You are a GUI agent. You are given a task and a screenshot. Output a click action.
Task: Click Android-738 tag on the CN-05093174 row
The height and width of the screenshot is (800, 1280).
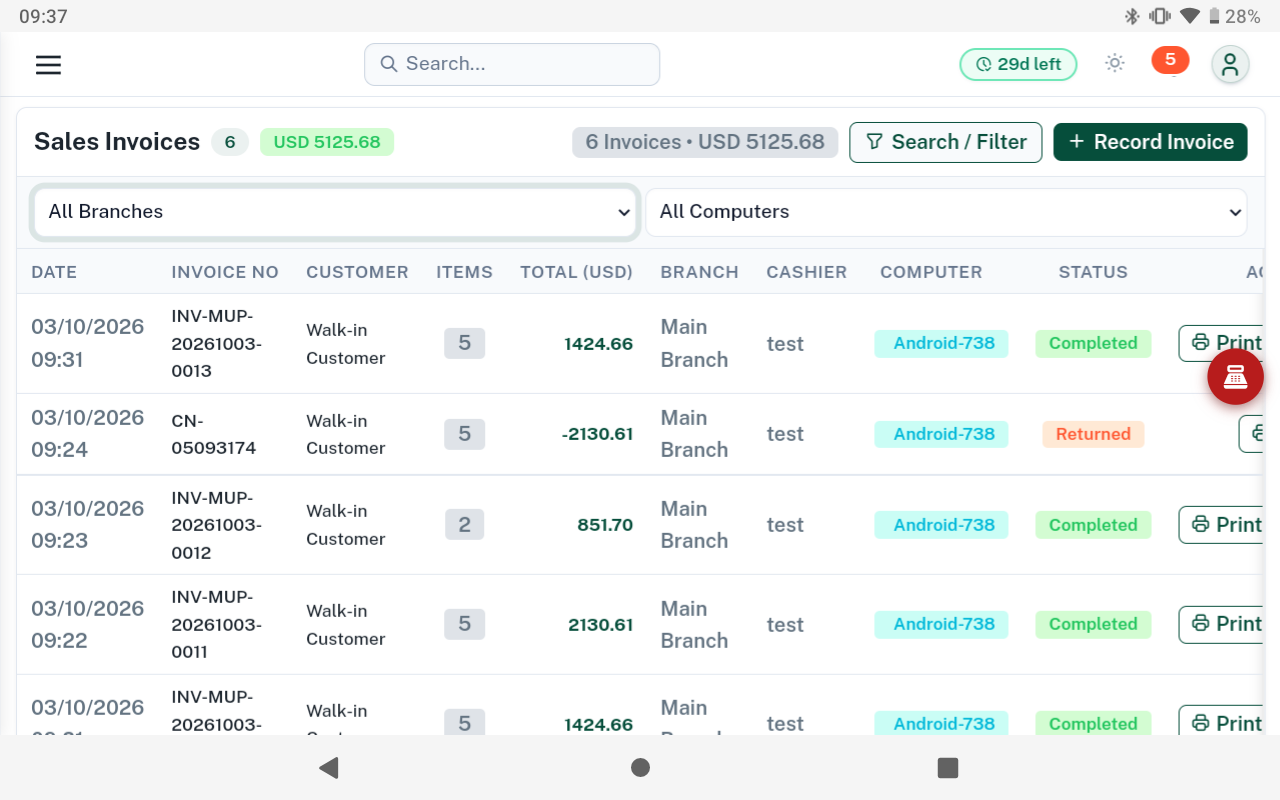(x=941, y=434)
